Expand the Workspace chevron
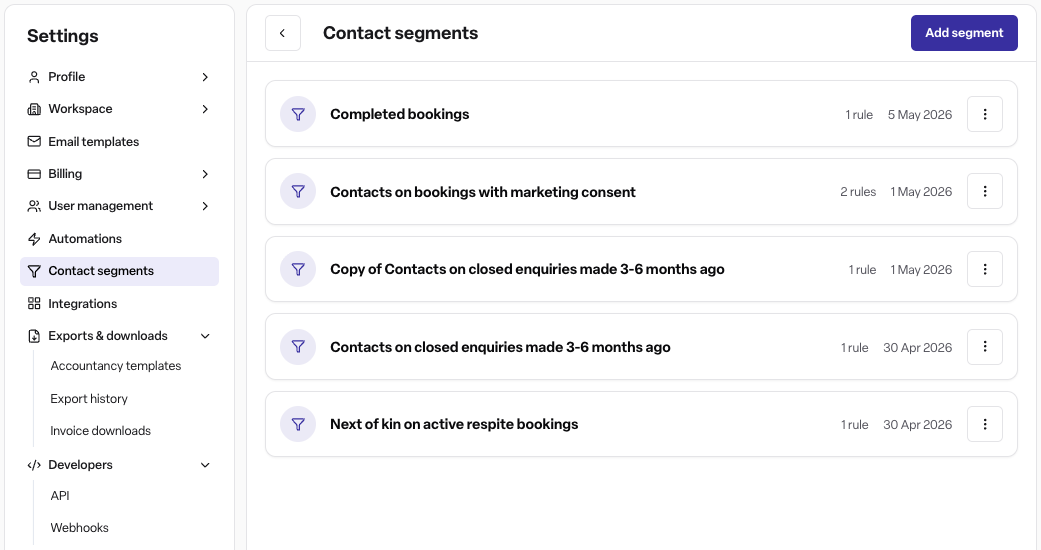The image size is (1041, 550). 205,109
